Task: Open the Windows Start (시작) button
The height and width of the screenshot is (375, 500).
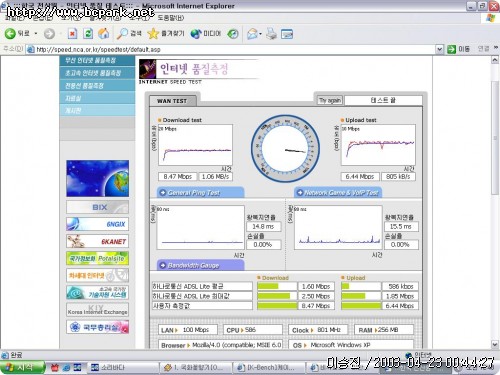Action: click(x=22, y=367)
